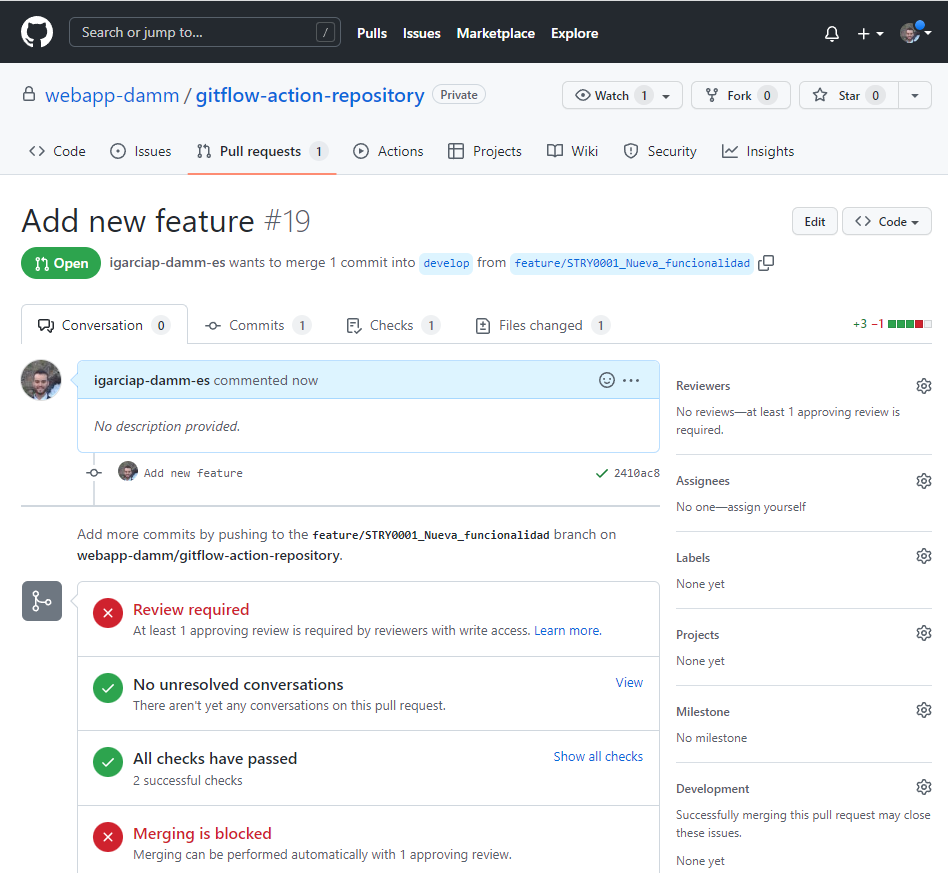Open the Star dropdown caret
Screen dimensions: 948x873
pyautogui.click(x=915, y=95)
